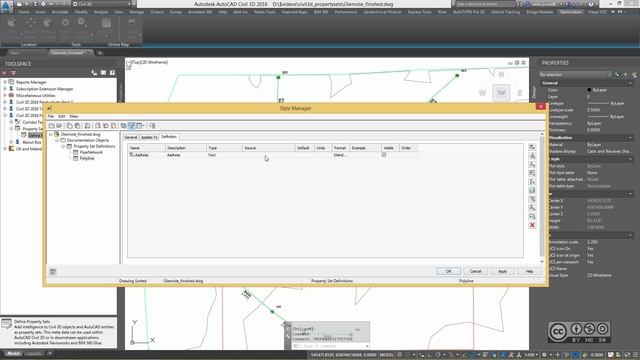Open the Analyze ribbon tab

pos(101,12)
